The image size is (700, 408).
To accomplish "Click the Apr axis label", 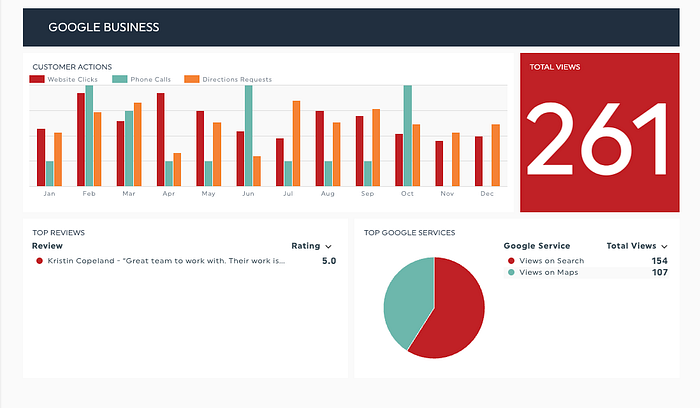I will coord(169,193).
